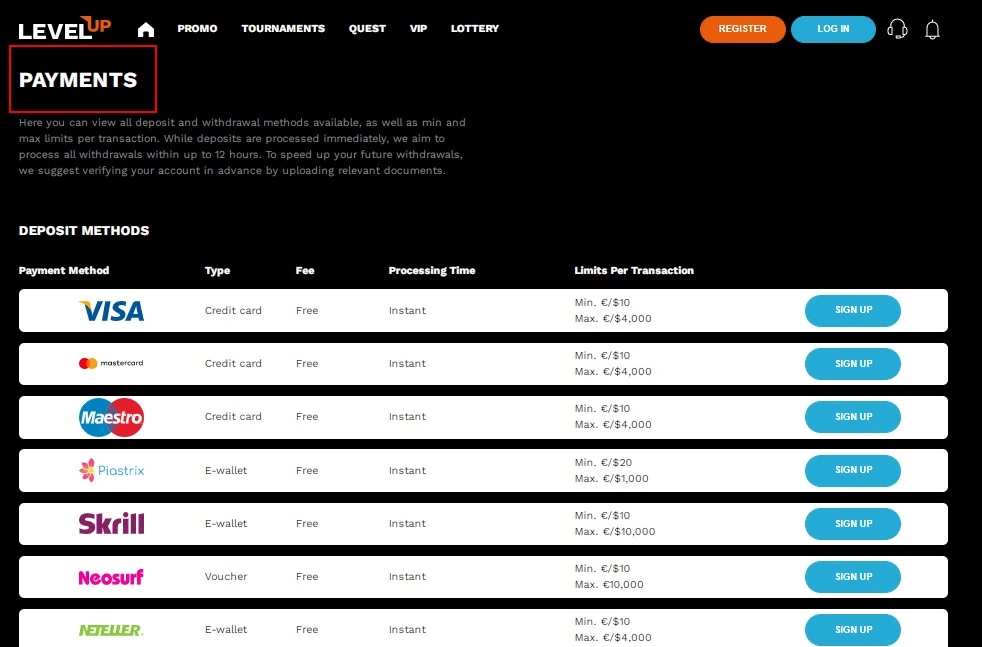Click Max. €/$4,000 limit in Visa row

pyautogui.click(x=613, y=319)
